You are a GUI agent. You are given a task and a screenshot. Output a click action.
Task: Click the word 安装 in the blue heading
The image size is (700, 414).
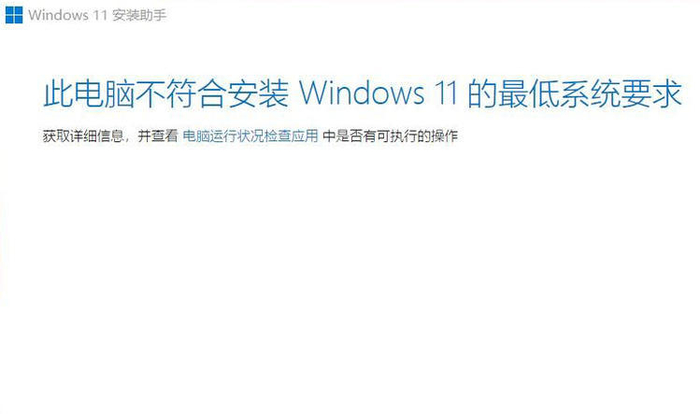point(258,94)
